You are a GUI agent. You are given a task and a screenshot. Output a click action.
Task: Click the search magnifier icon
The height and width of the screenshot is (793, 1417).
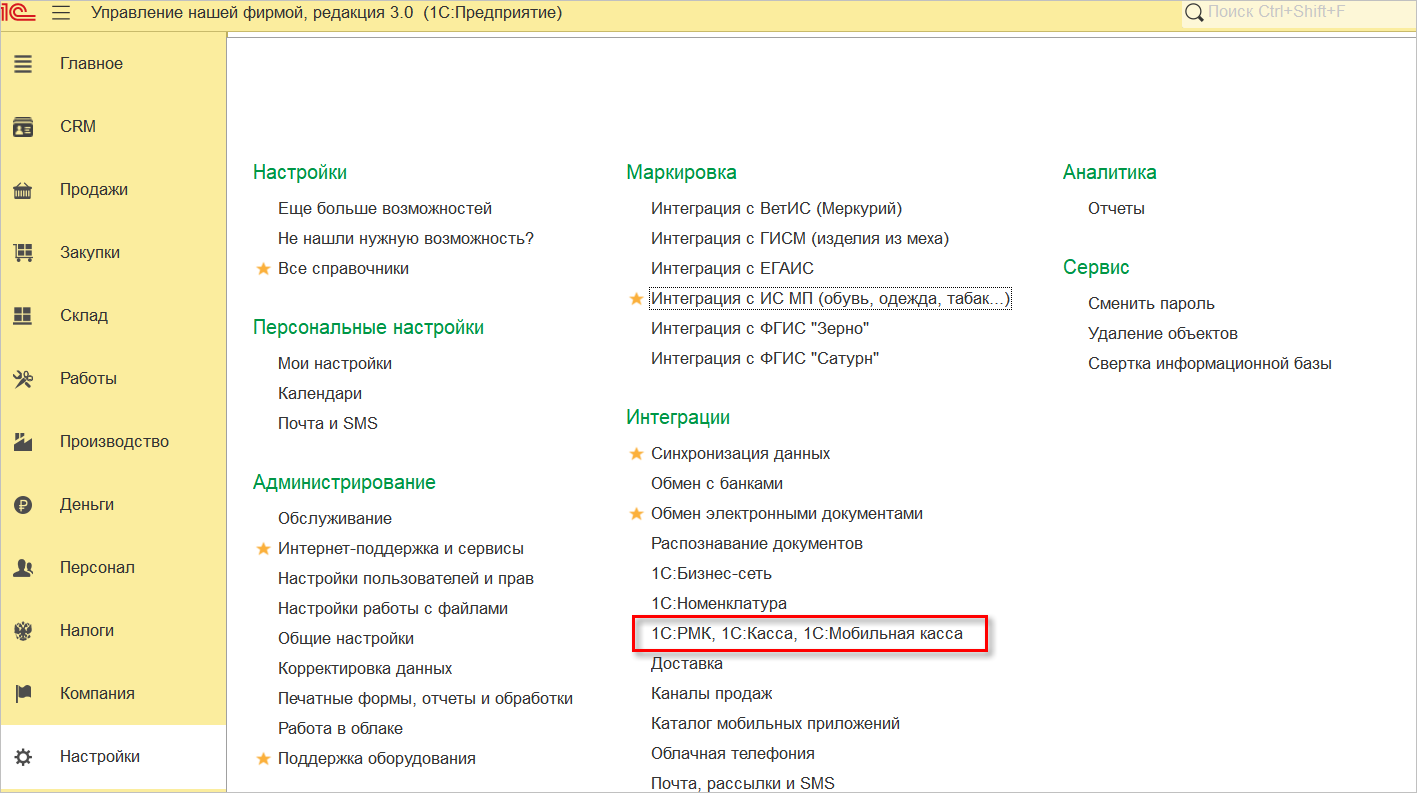coord(1193,13)
